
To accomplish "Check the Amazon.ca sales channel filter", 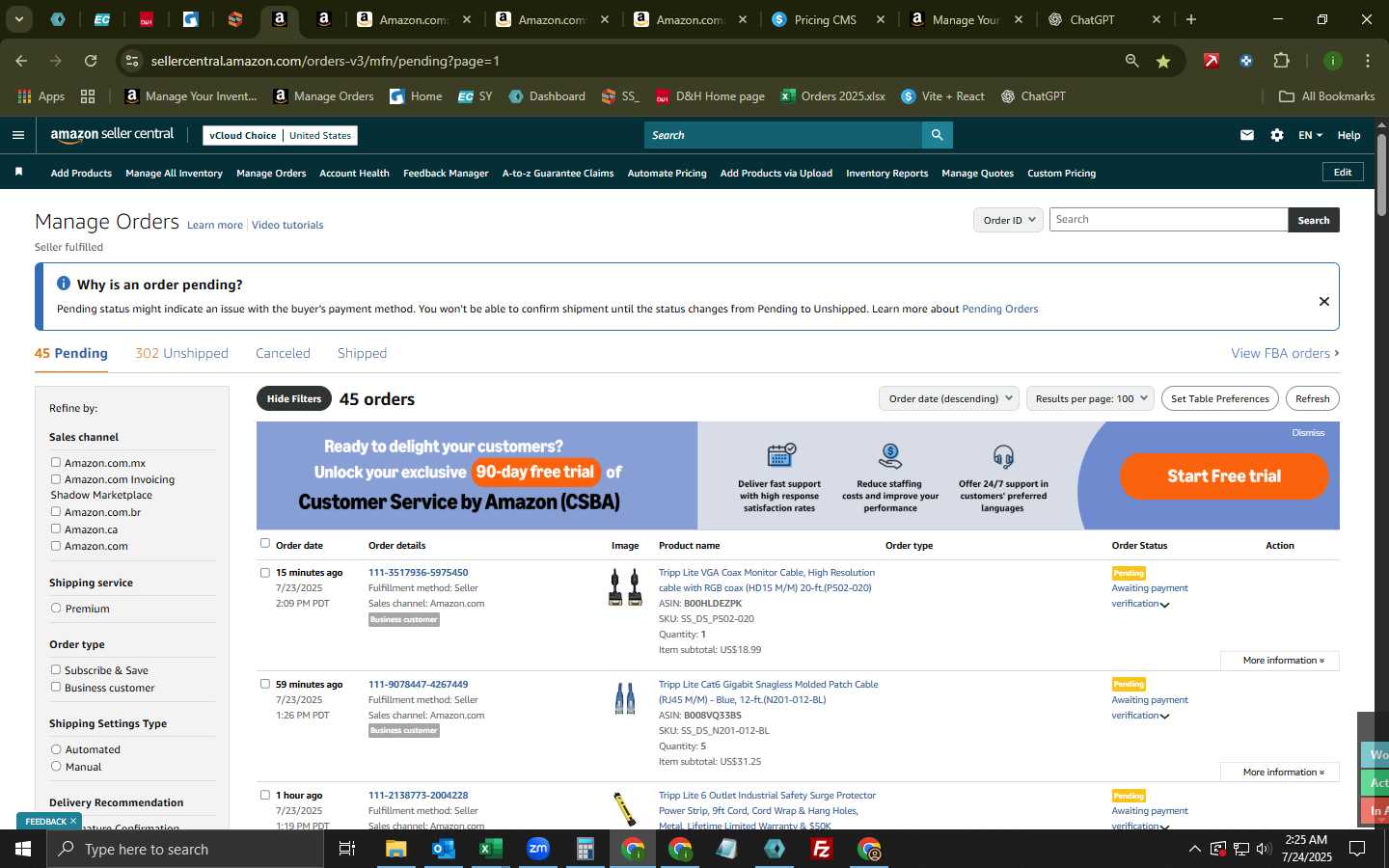I will pos(56,529).
